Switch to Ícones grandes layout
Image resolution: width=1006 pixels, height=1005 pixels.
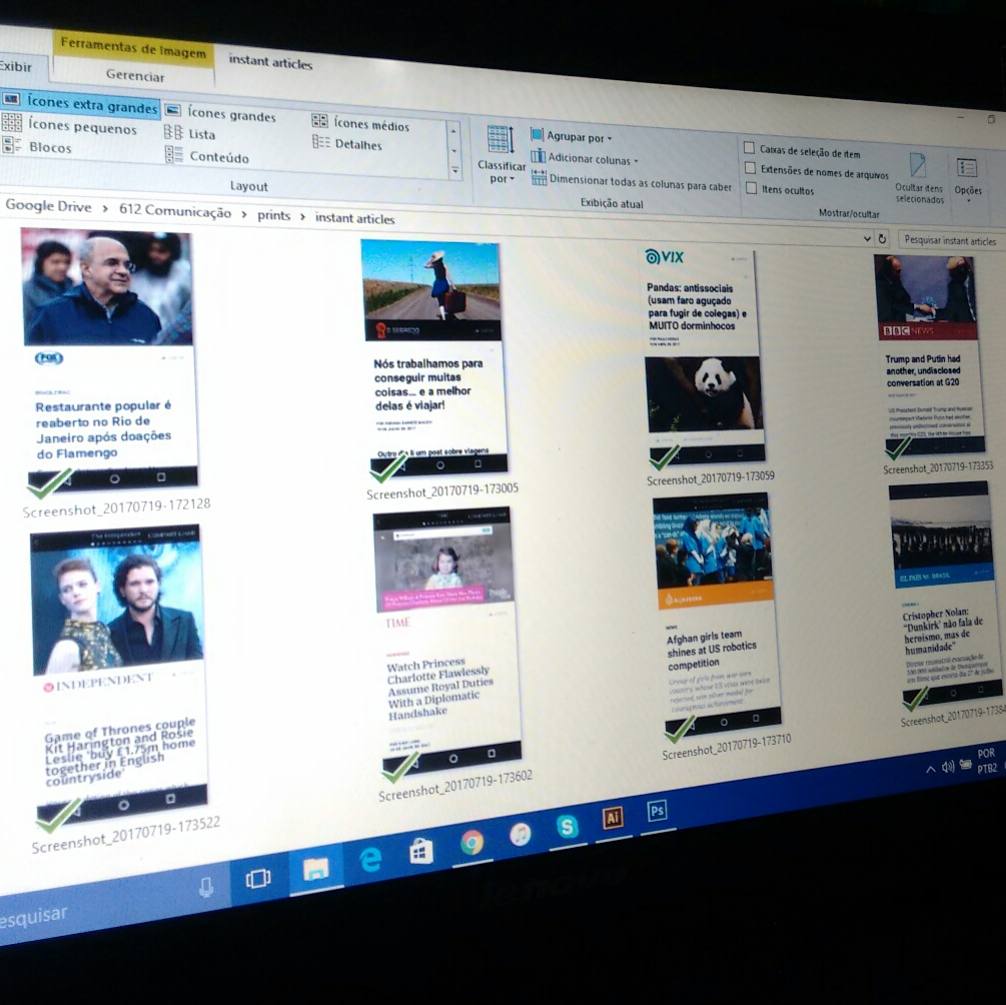221,114
